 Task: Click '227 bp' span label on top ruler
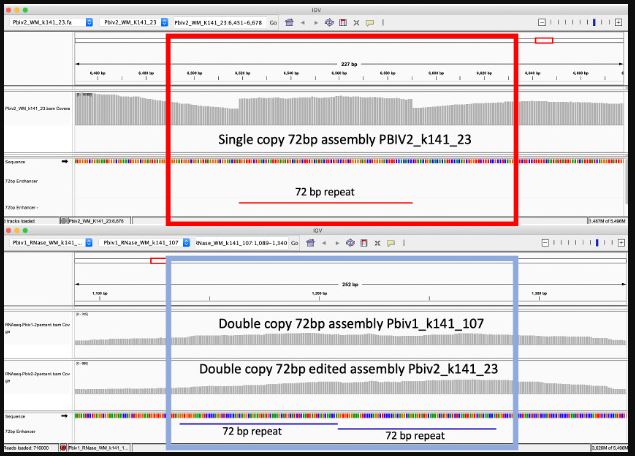coord(349,64)
